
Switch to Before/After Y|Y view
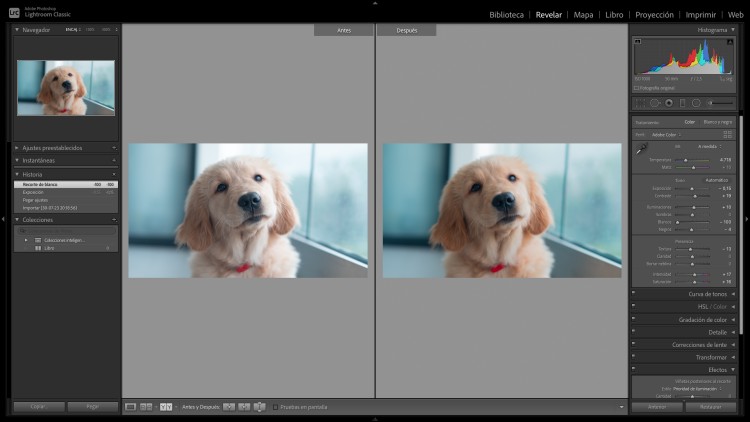coord(166,407)
